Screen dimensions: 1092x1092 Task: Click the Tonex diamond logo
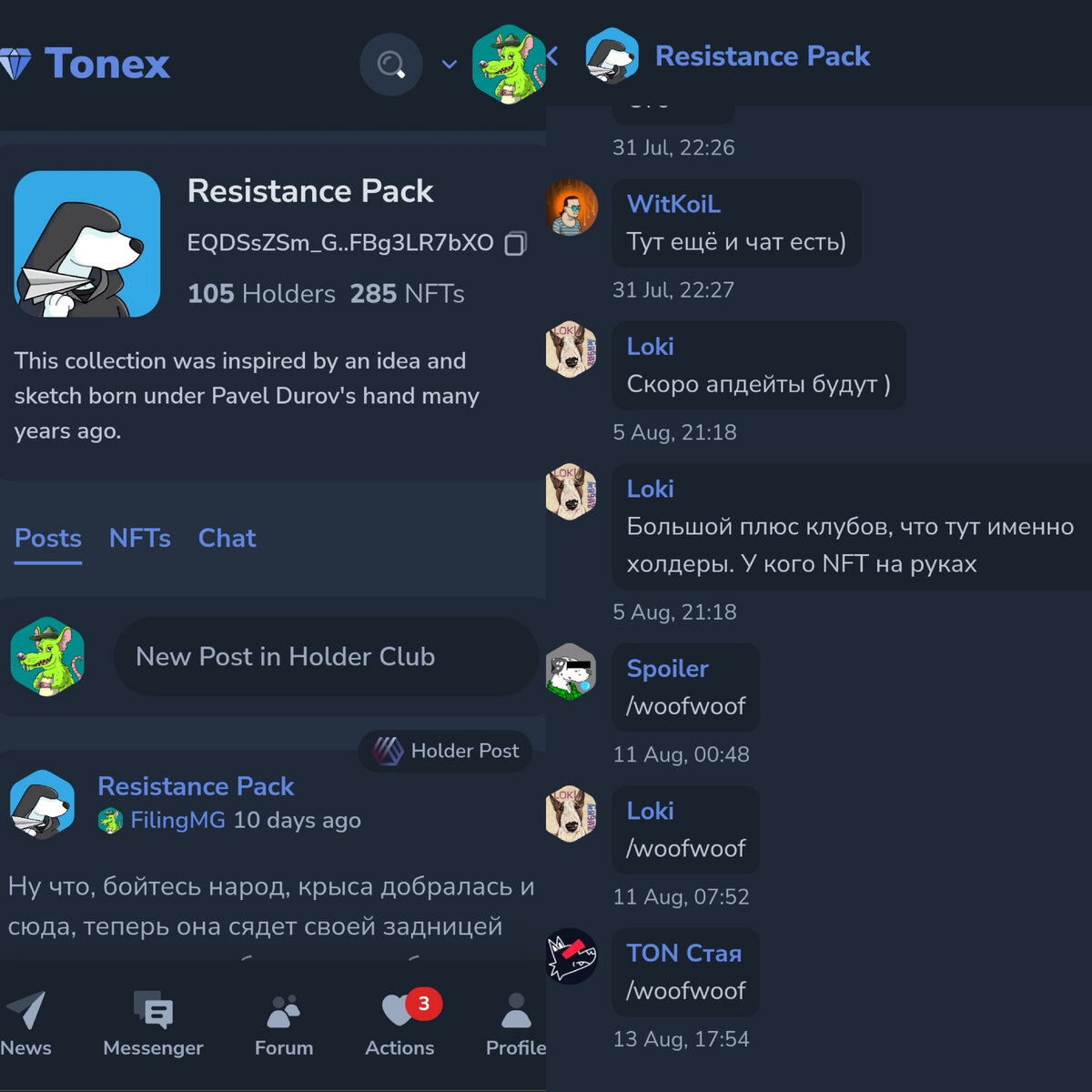pos(15,64)
